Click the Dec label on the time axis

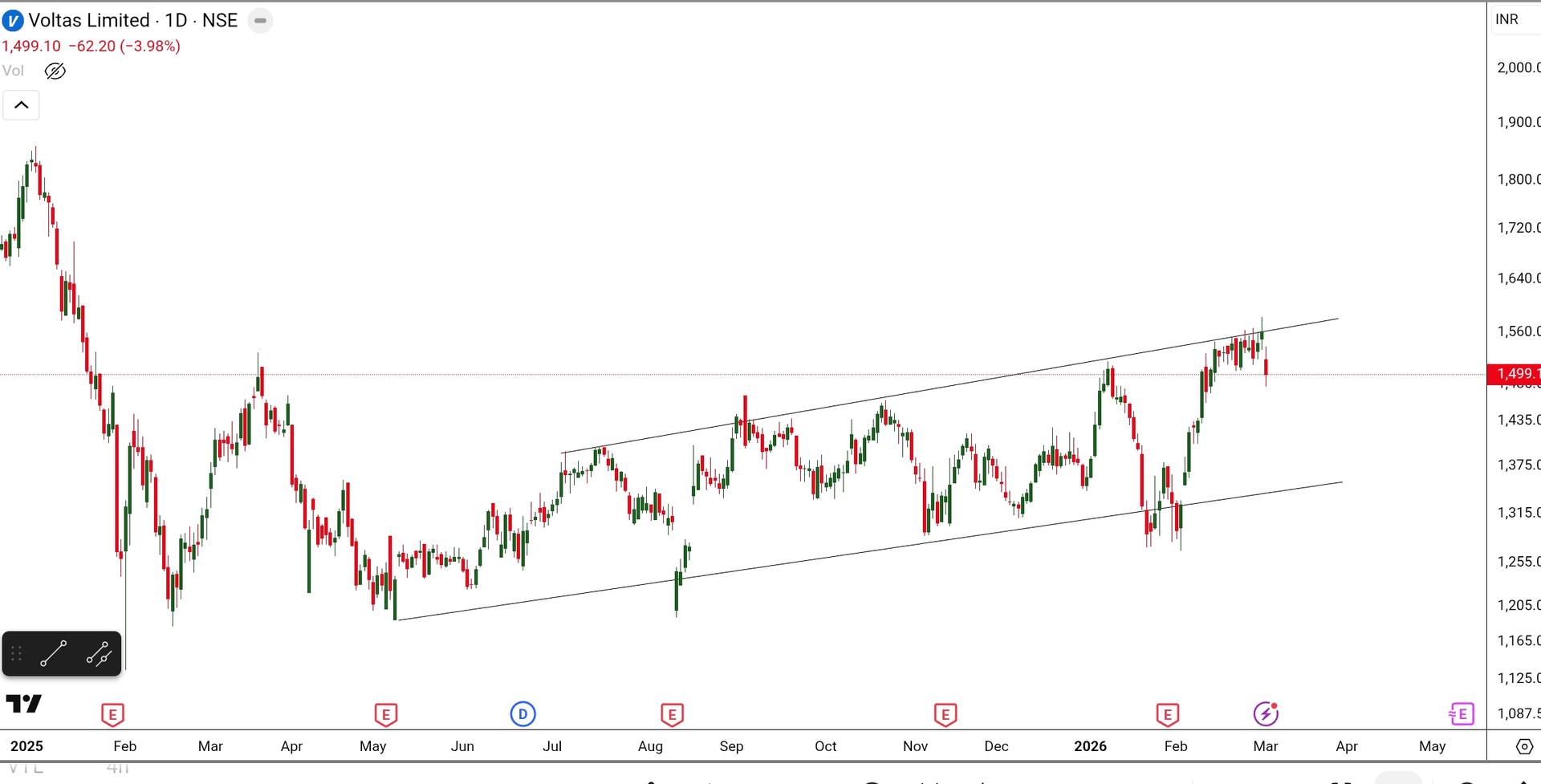pyautogui.click(x=996, y=746)
